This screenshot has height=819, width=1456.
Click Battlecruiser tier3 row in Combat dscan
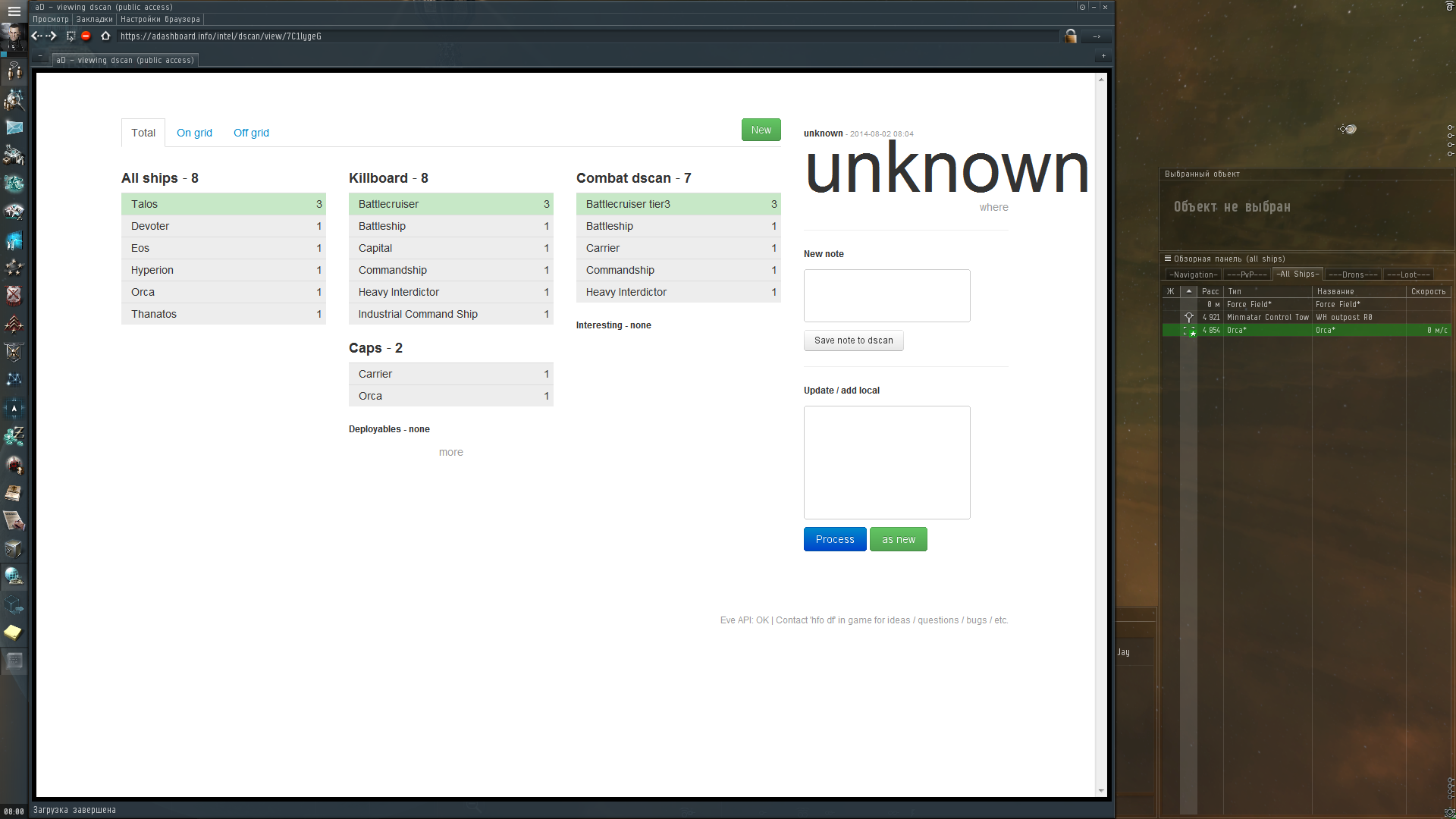pos(679,204)
